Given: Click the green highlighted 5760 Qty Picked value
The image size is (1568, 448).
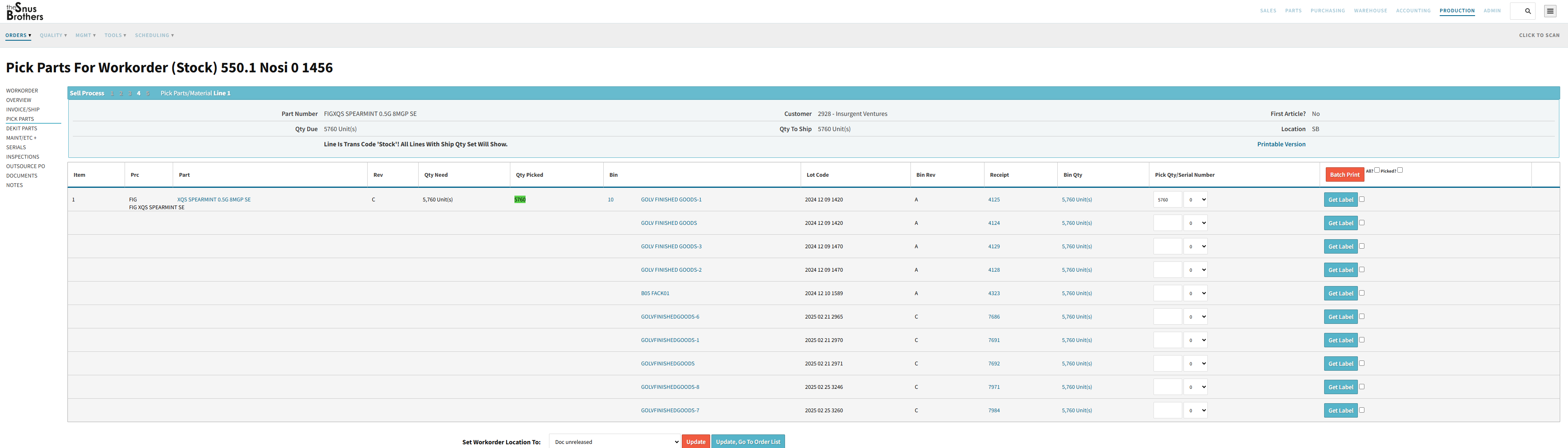Looking at the screenshot, I should coord(520,200).
